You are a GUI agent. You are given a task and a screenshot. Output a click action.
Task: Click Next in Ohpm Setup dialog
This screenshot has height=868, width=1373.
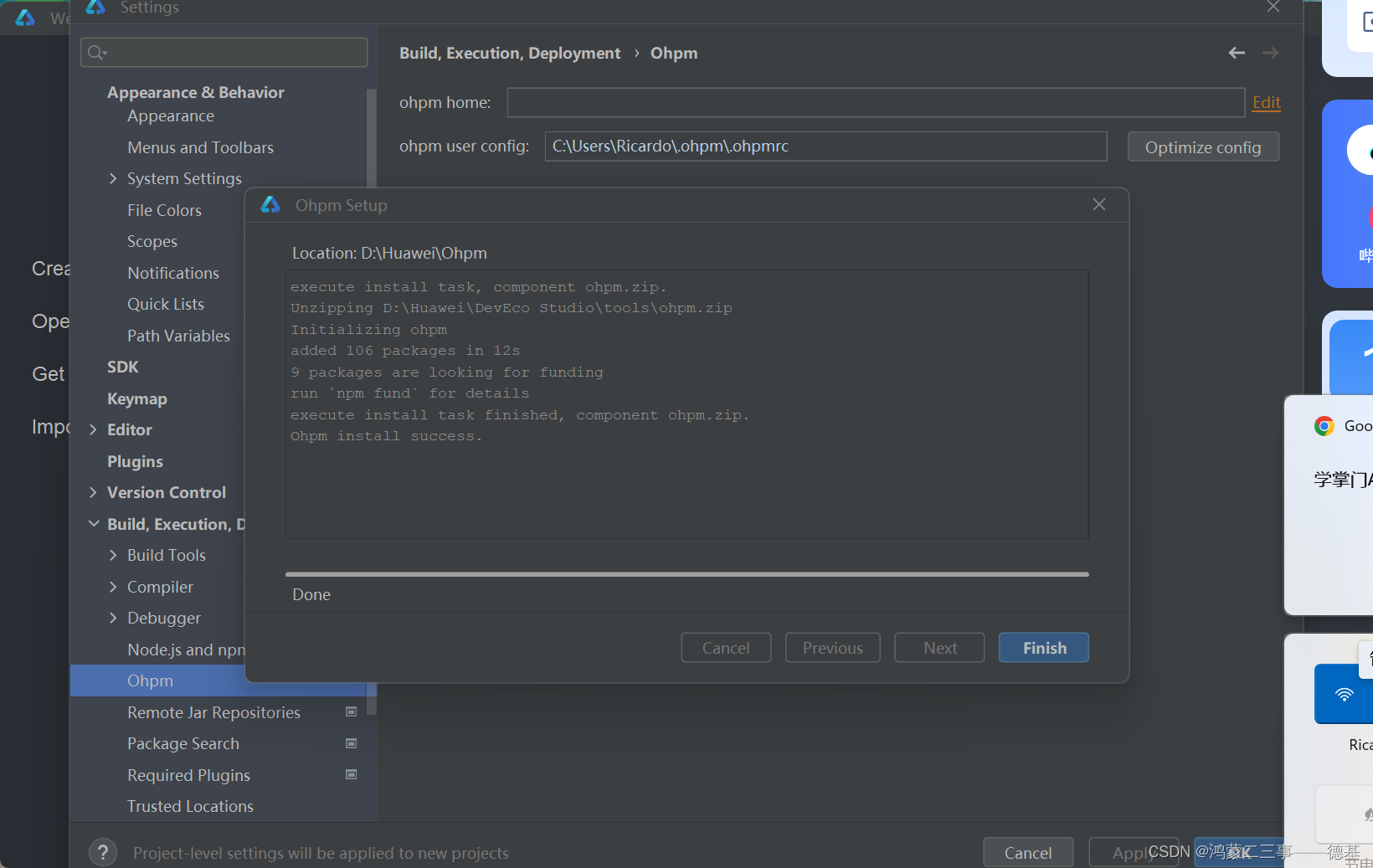tap(940, 648)
